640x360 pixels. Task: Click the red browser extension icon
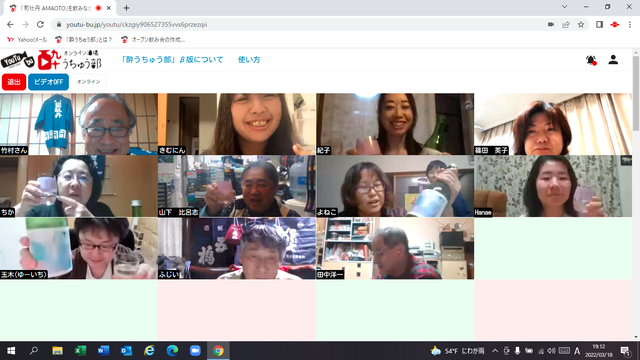coord(615,24)
